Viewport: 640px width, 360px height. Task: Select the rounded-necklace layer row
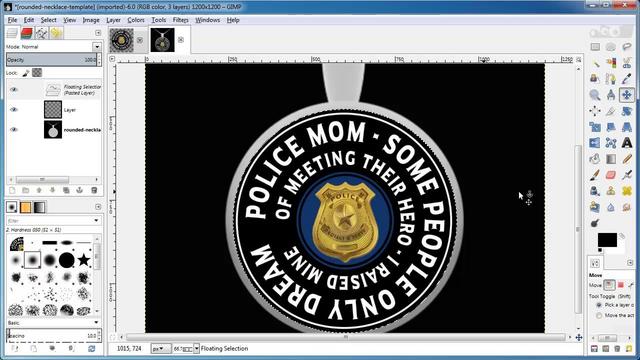tap(53, 129)
